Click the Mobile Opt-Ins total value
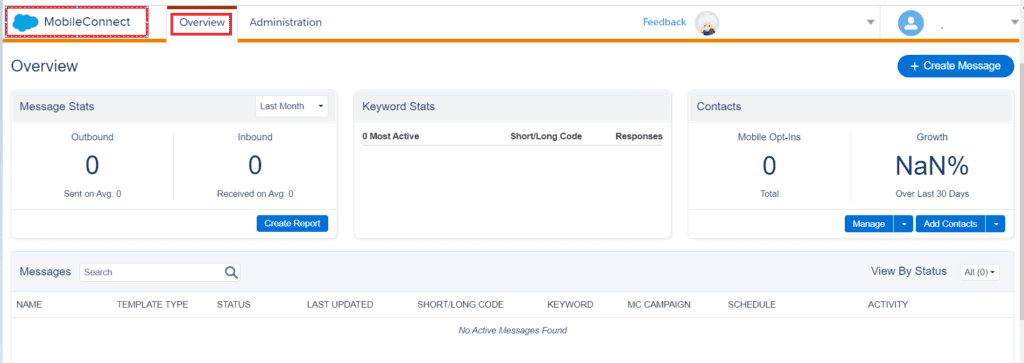Screen dimensions: 1024x363 (x=769, y=166)
